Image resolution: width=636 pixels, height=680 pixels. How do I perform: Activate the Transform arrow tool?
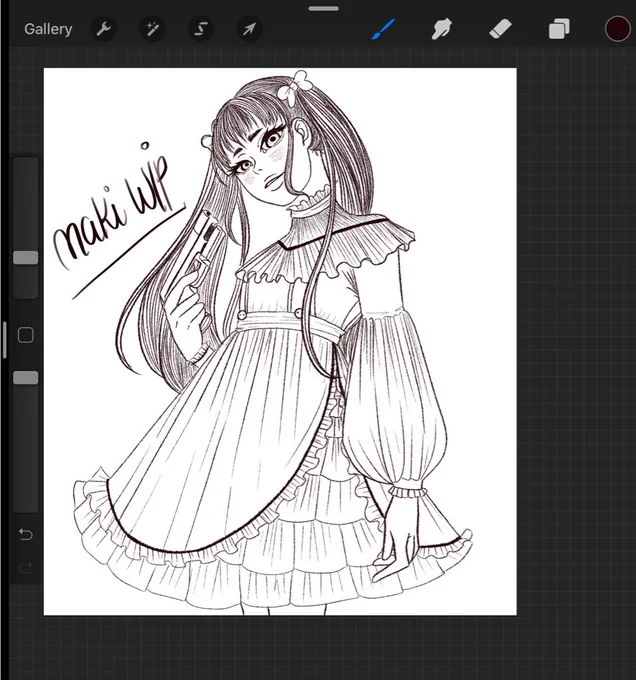coord(249,29)
